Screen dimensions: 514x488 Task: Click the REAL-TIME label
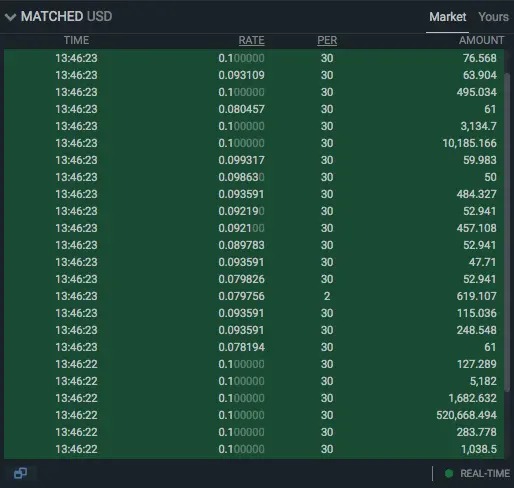485,473
